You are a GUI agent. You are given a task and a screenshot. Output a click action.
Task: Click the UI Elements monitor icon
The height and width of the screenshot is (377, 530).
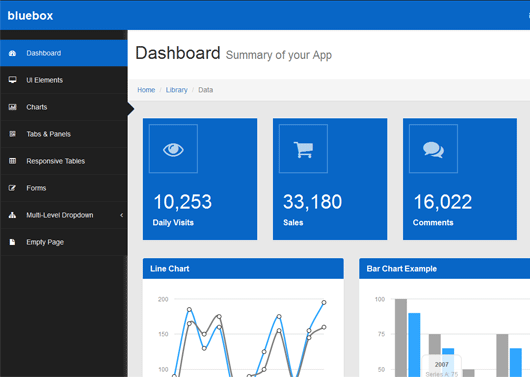pos(13,80)
